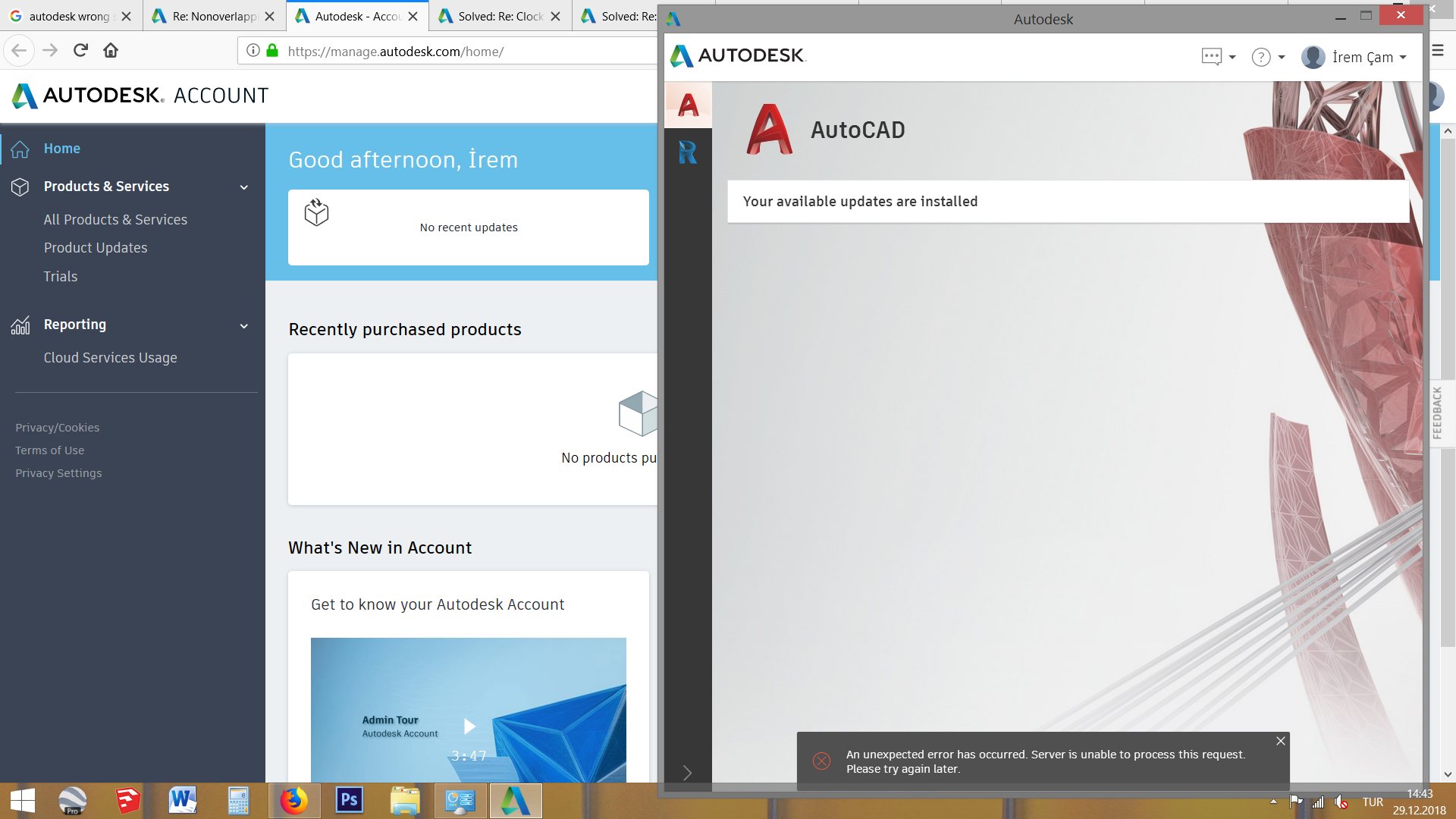The height and width of the screenshot is (819, 1456).
Task: Open Cloud Services Usage report
Action: click(110, 358)
